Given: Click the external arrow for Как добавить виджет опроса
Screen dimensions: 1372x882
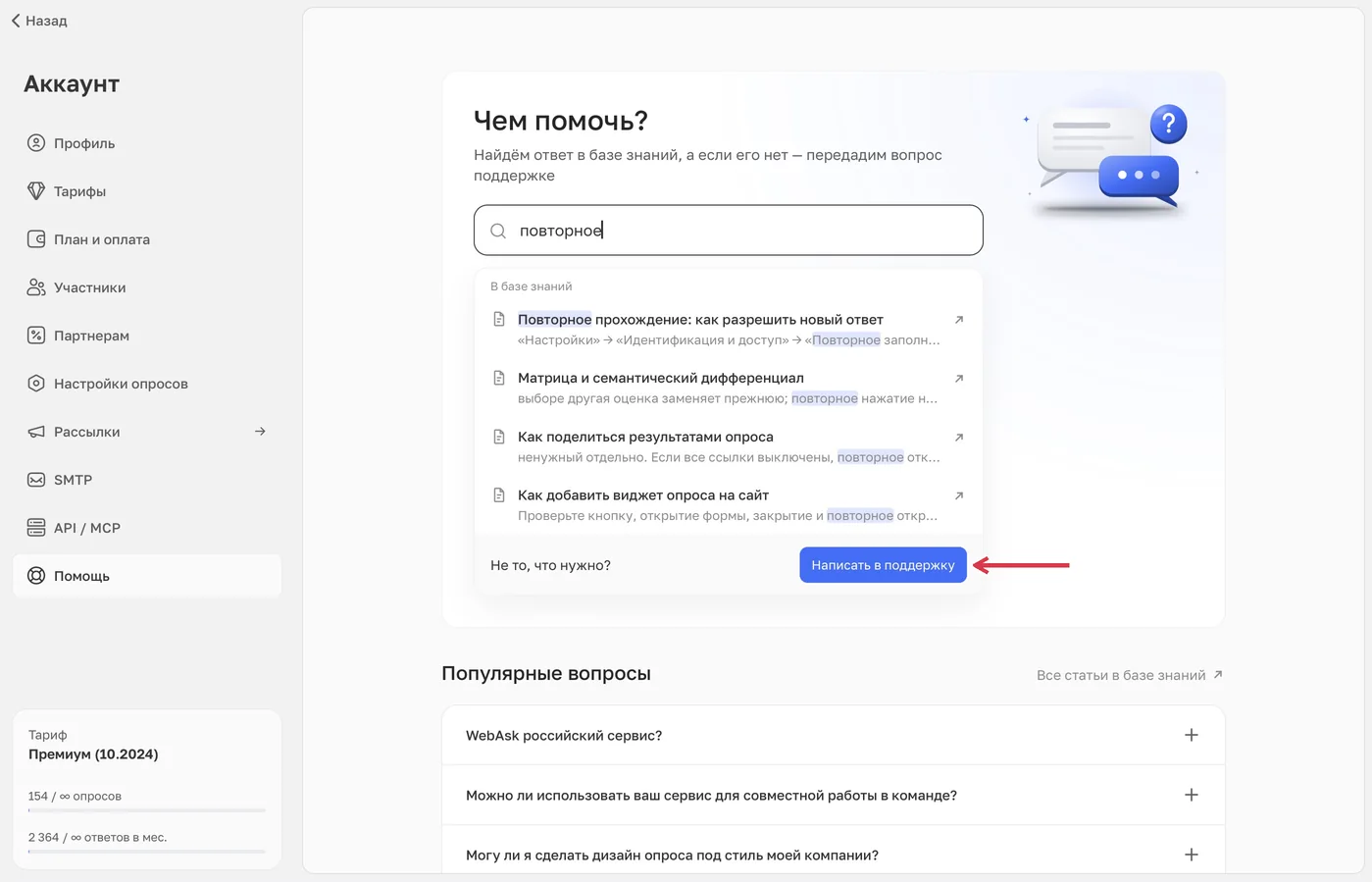Looking at the screenshot, I should [959, 495].
